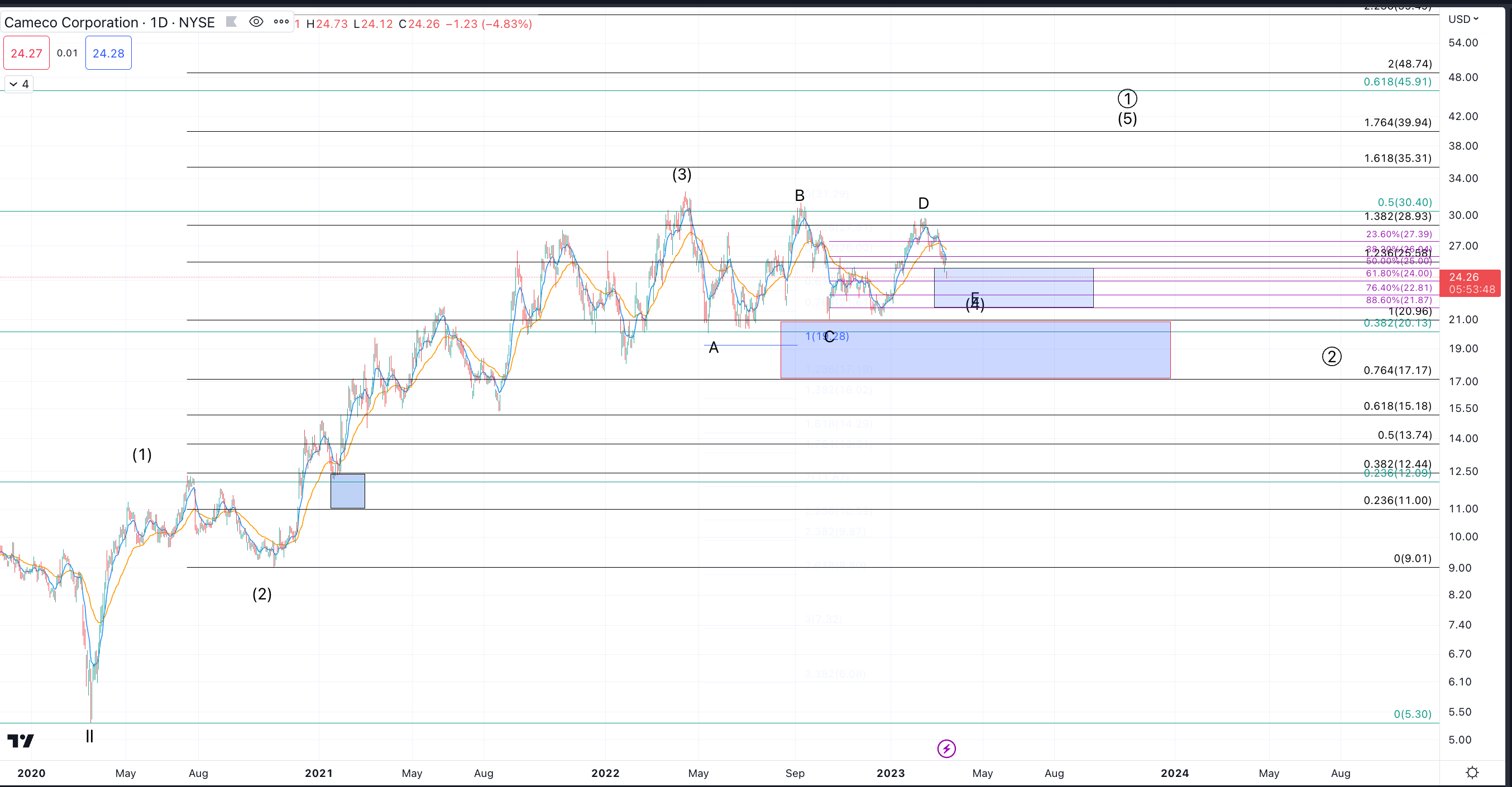Click the Cameco Corporation symbol title
This screenshot has width=1512, height=787.
click(x=109, y=22)
